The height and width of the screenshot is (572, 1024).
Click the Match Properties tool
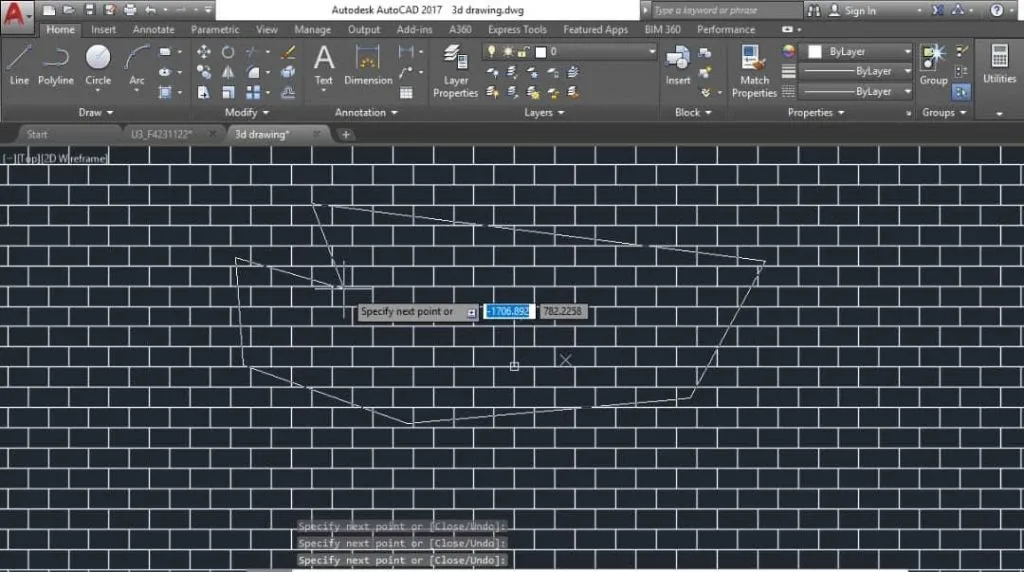click(x=754, y=71)
